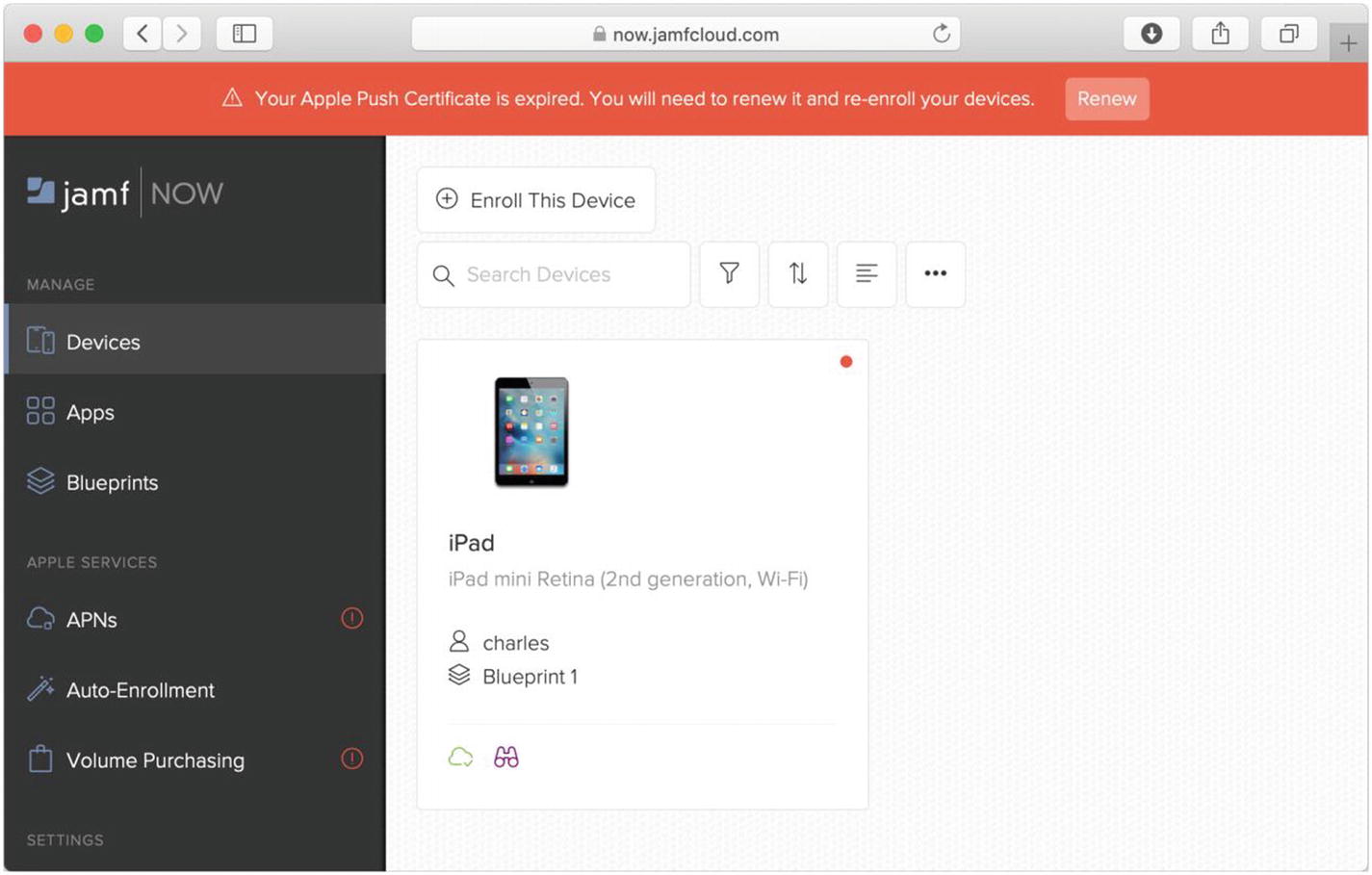The image size is (1372, 875).
Task: Click the plus circle icon on Enroll button
Action: pos(447,199)
